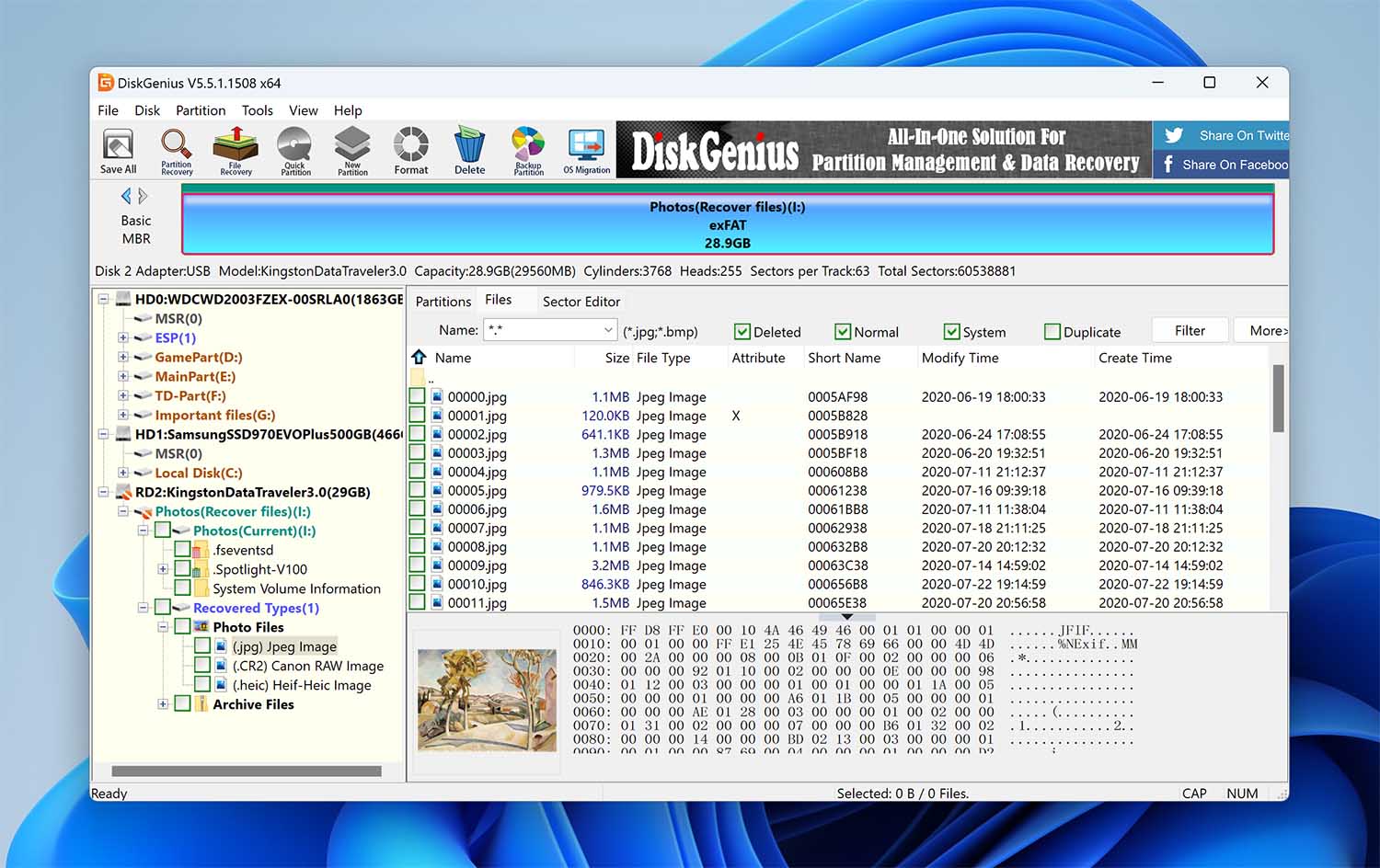
Task: Collapse the Photos(Current)(I:) node
Action: [x=143, y=531]
